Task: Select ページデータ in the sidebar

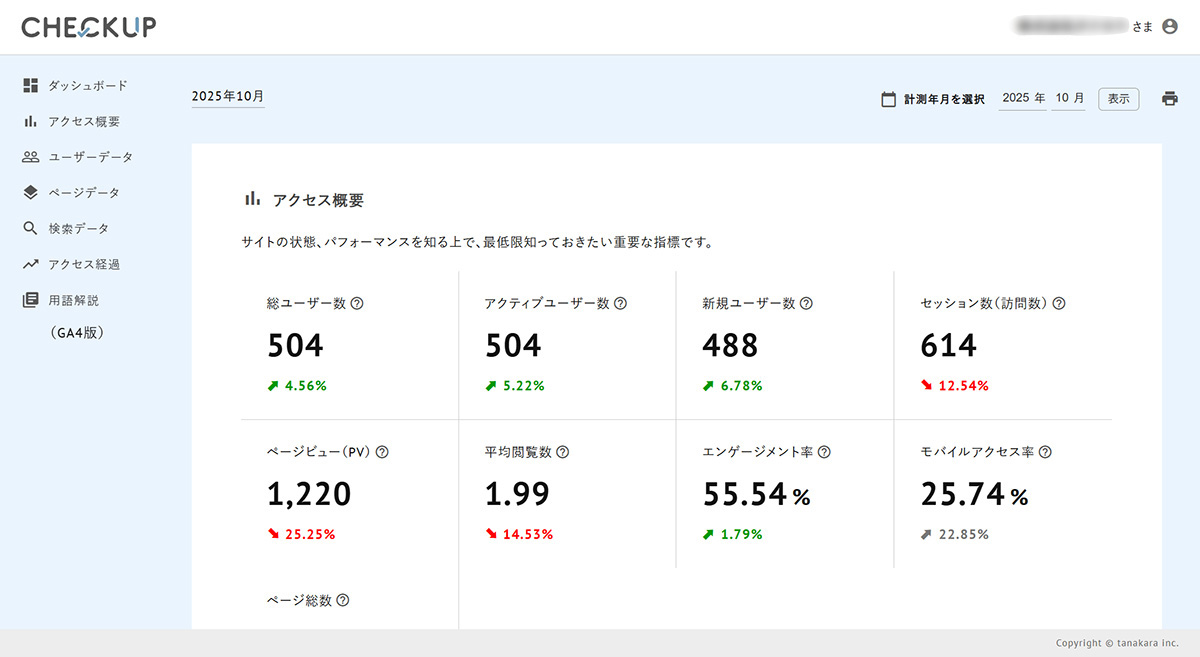Action: click(84, 193)
